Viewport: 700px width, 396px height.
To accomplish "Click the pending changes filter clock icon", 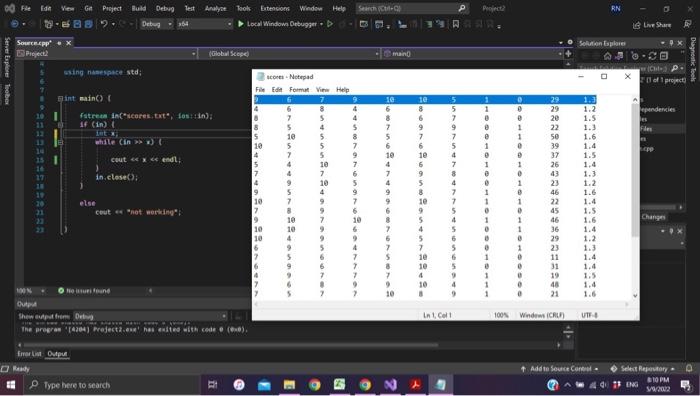I will (x=635, y=56).
